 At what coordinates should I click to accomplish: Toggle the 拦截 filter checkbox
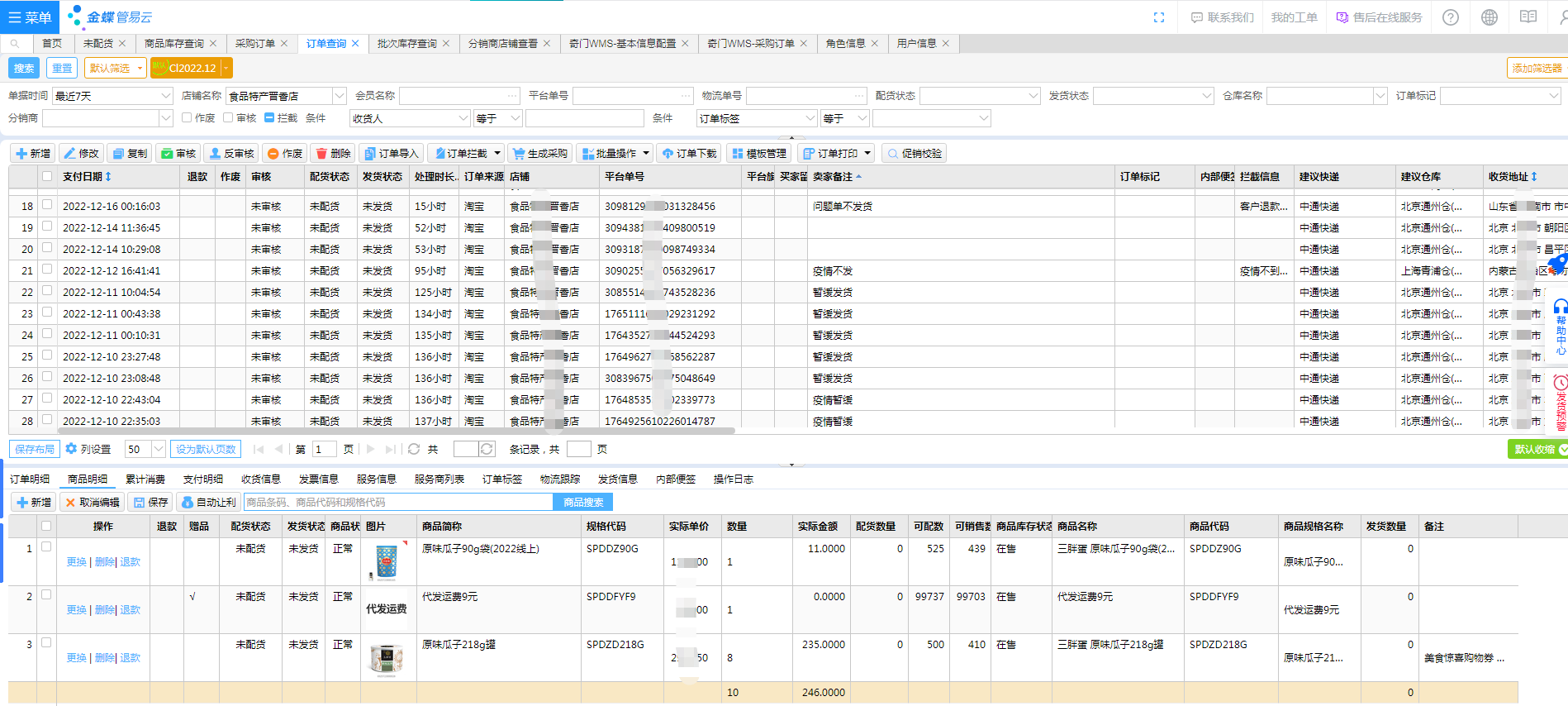pyautogui.click(x=269, y=118)
